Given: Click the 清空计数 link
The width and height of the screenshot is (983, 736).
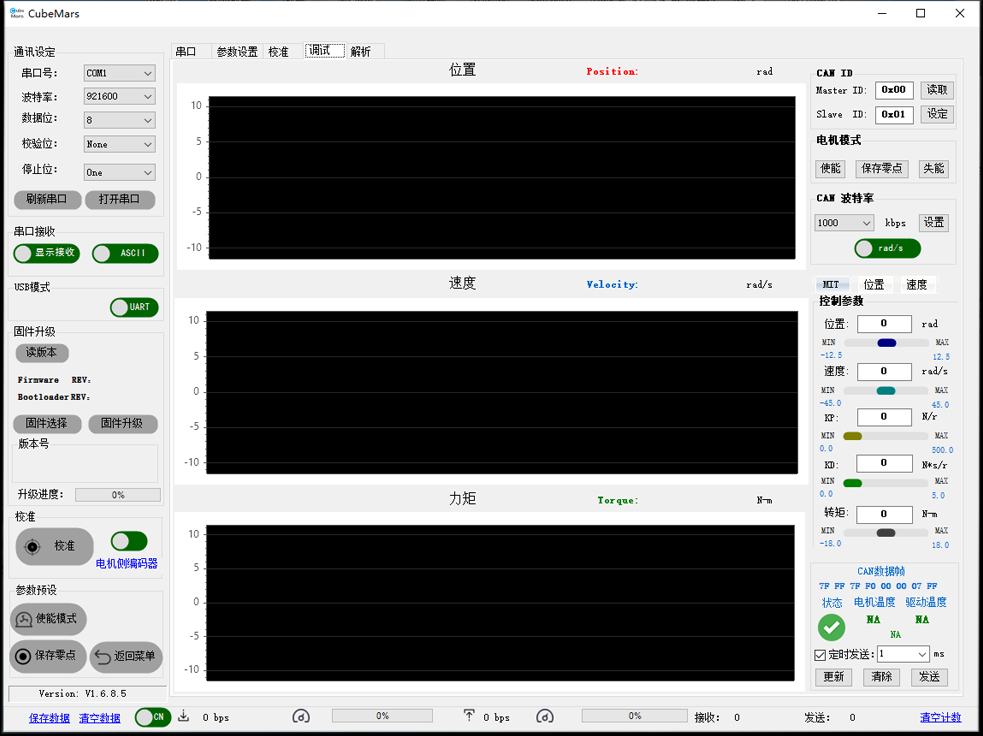Looking at the screenshot, I should [940, 717].
